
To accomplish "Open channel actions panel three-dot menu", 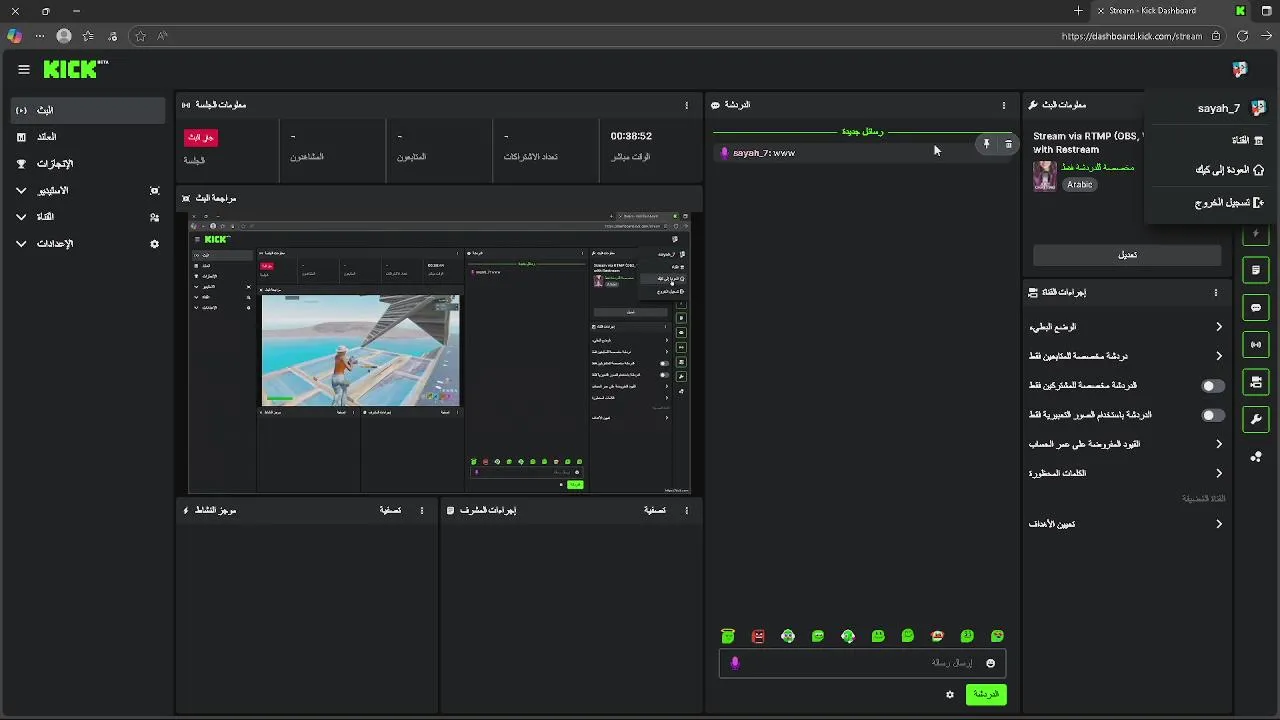I will click(1216, 293).
